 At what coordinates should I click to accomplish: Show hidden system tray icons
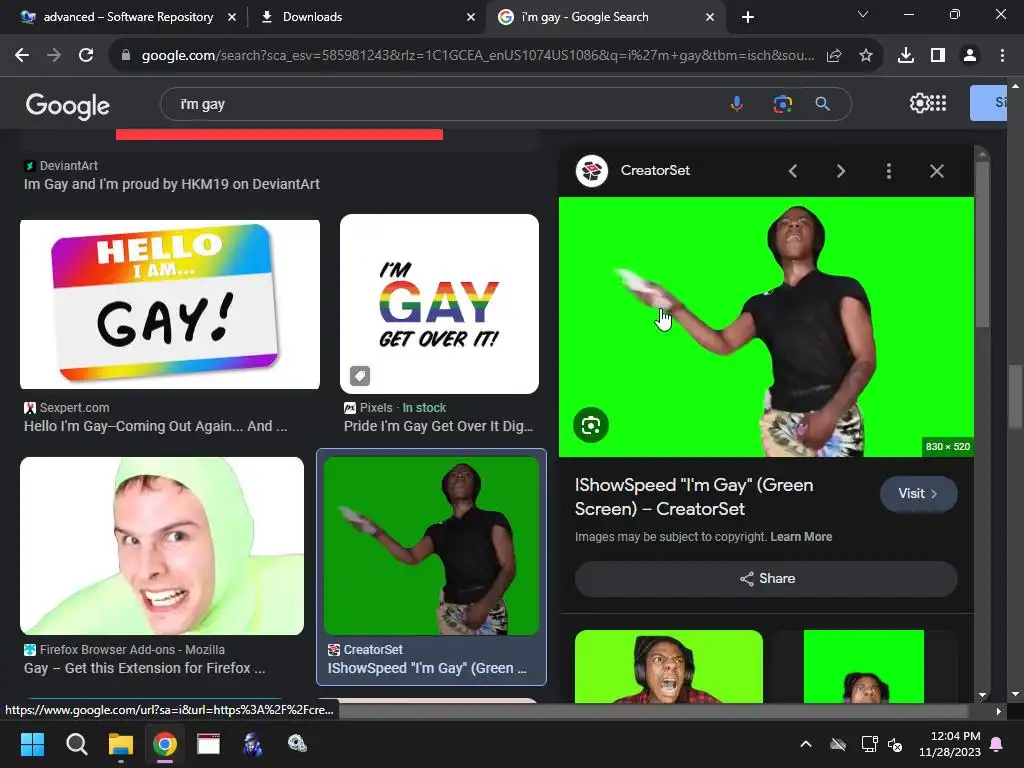tap(806, 744)
